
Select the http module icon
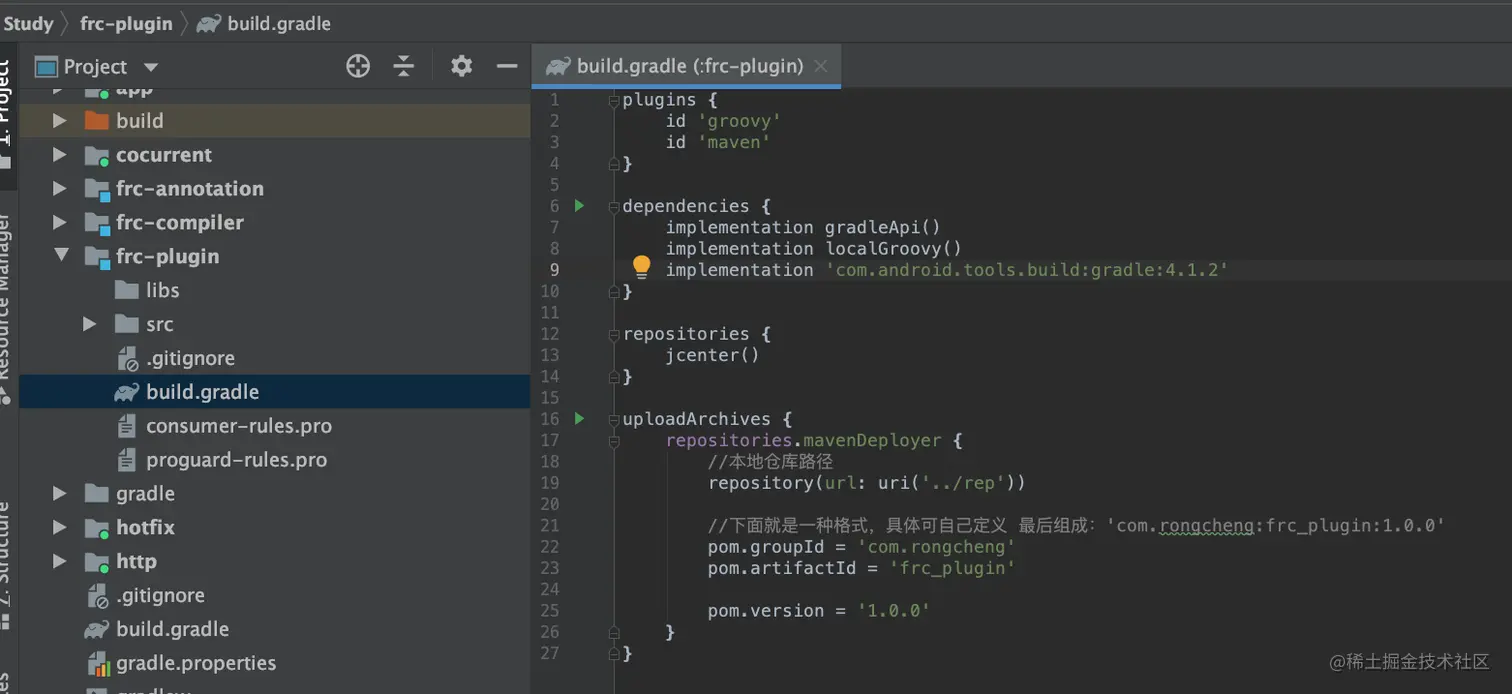pos(96,562)
